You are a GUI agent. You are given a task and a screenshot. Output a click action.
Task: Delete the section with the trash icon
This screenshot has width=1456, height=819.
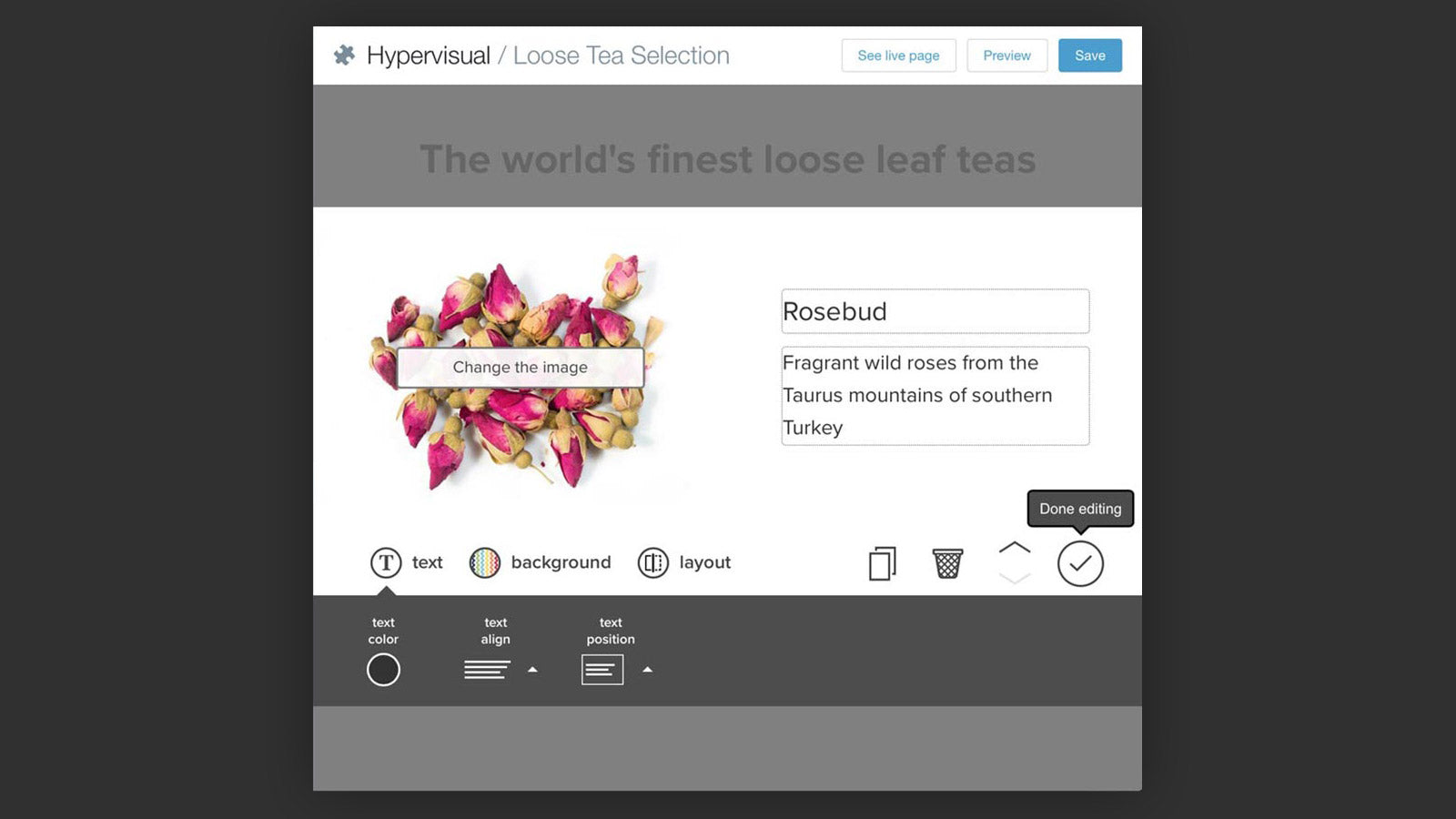pyautogui.click(x=946, y=562)
